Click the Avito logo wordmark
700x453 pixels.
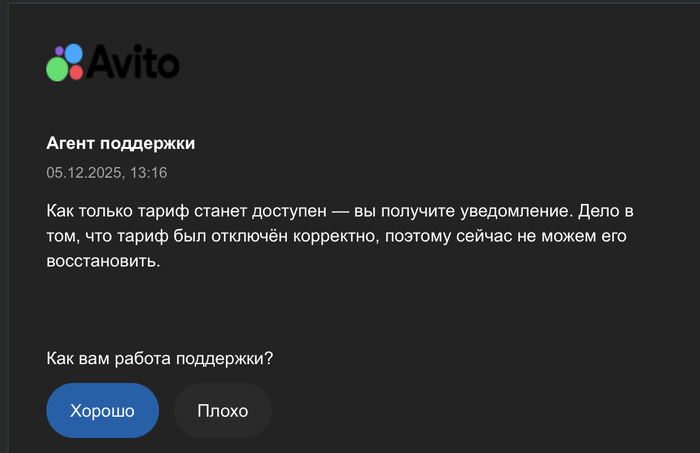pos(132,61)
